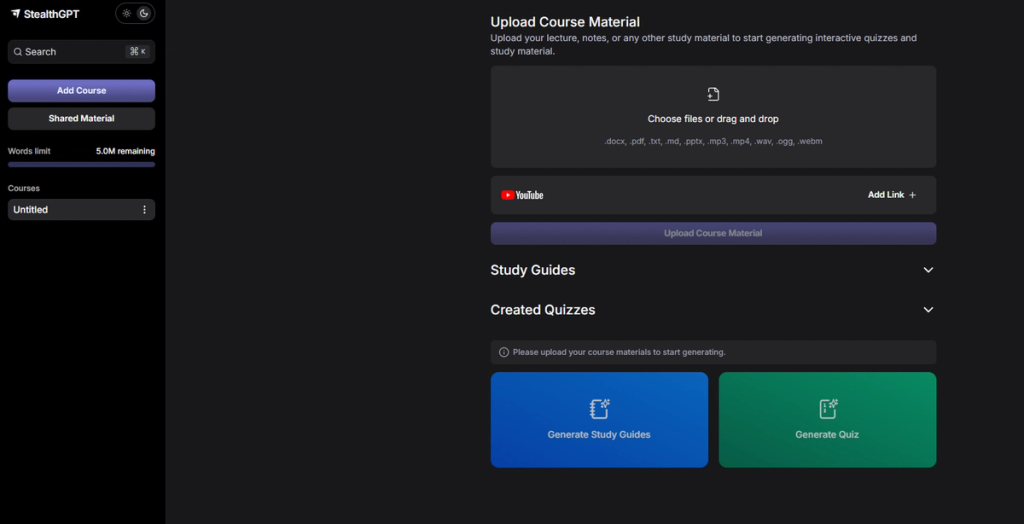The image size is (1024, 524).
Task: Click the StealthGPT logo
Action: pos(45,14)
